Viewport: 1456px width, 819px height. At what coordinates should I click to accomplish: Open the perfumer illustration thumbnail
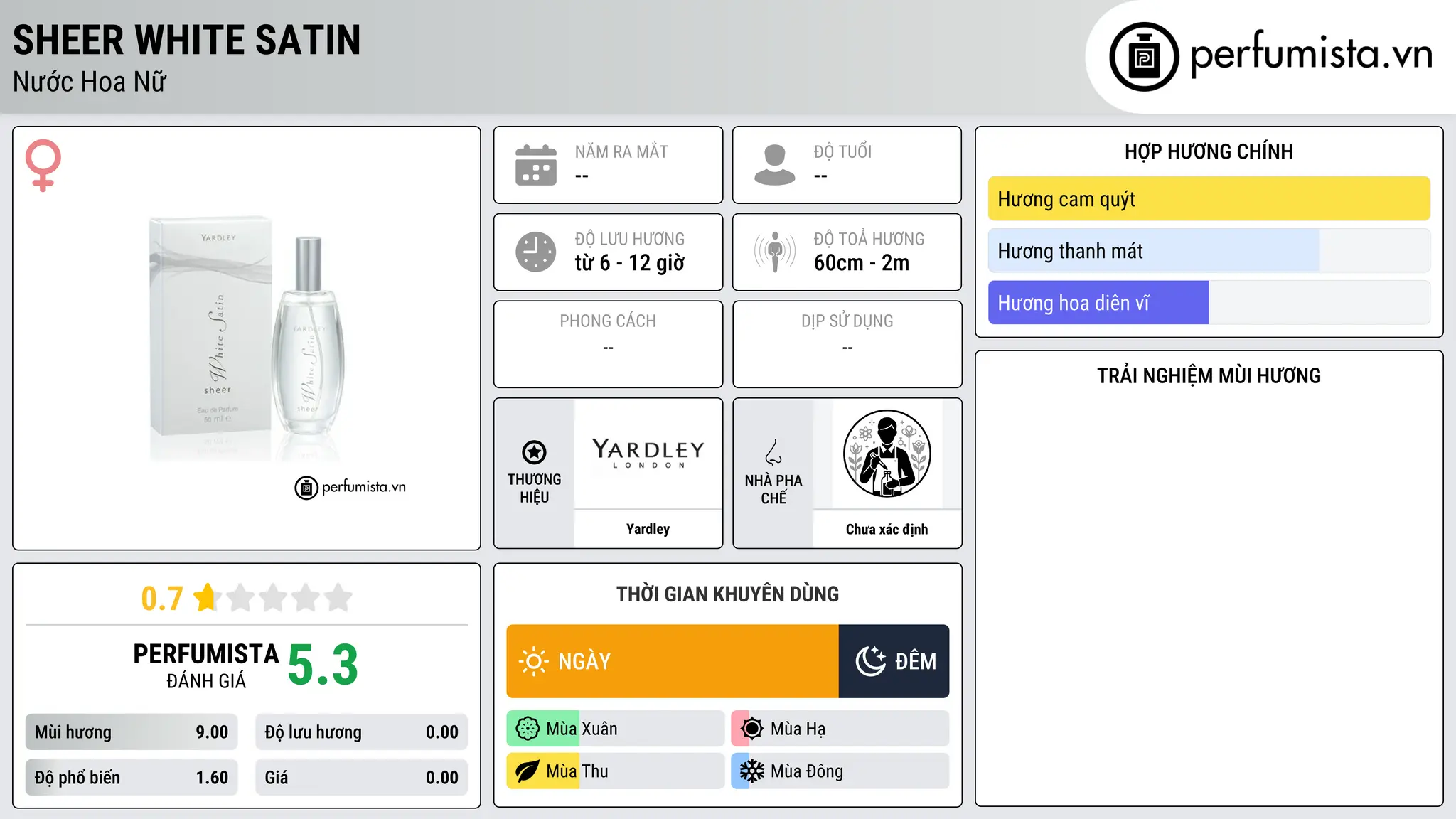coord(887,454)
